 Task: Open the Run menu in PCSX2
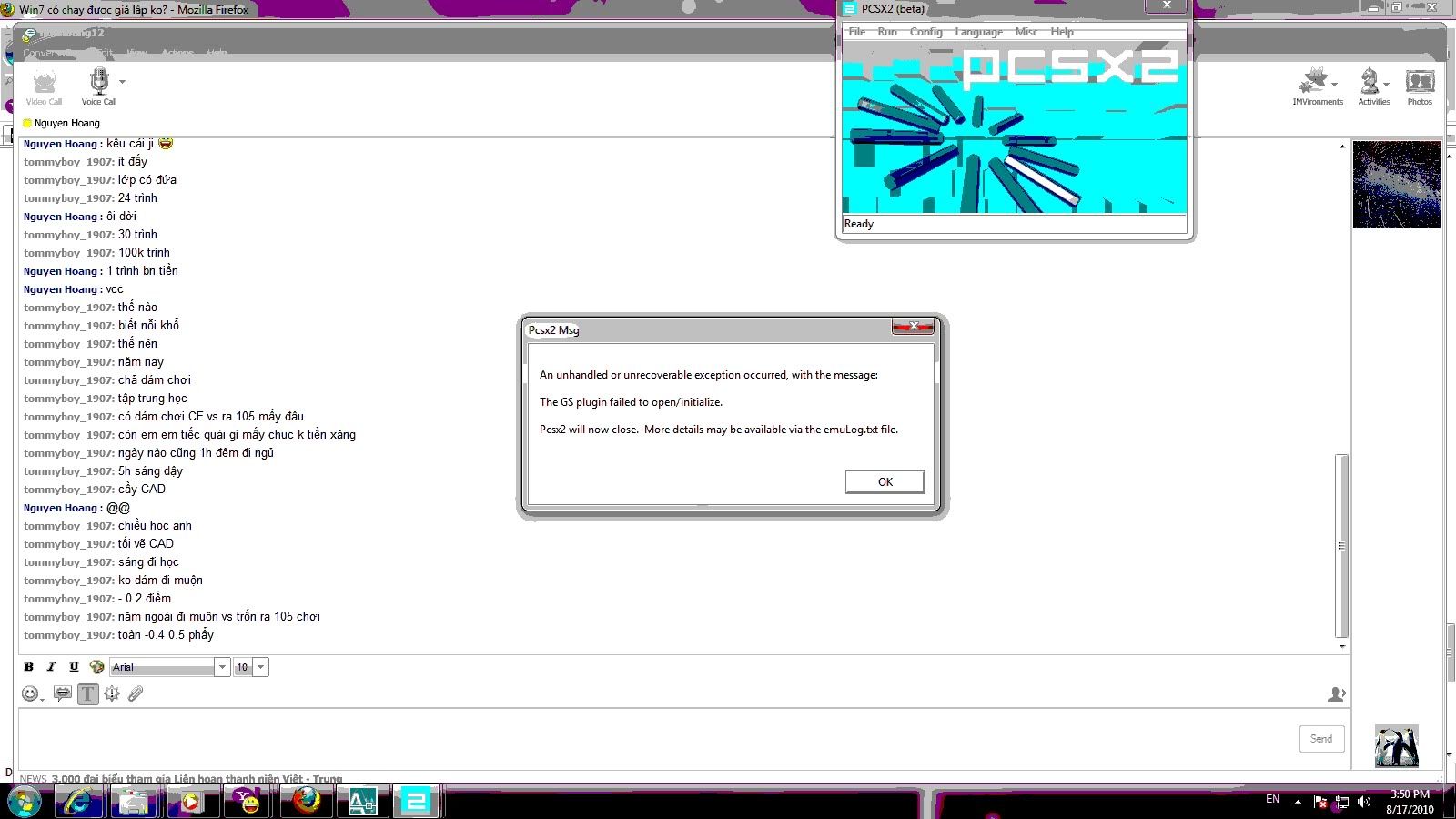(887, 32)
